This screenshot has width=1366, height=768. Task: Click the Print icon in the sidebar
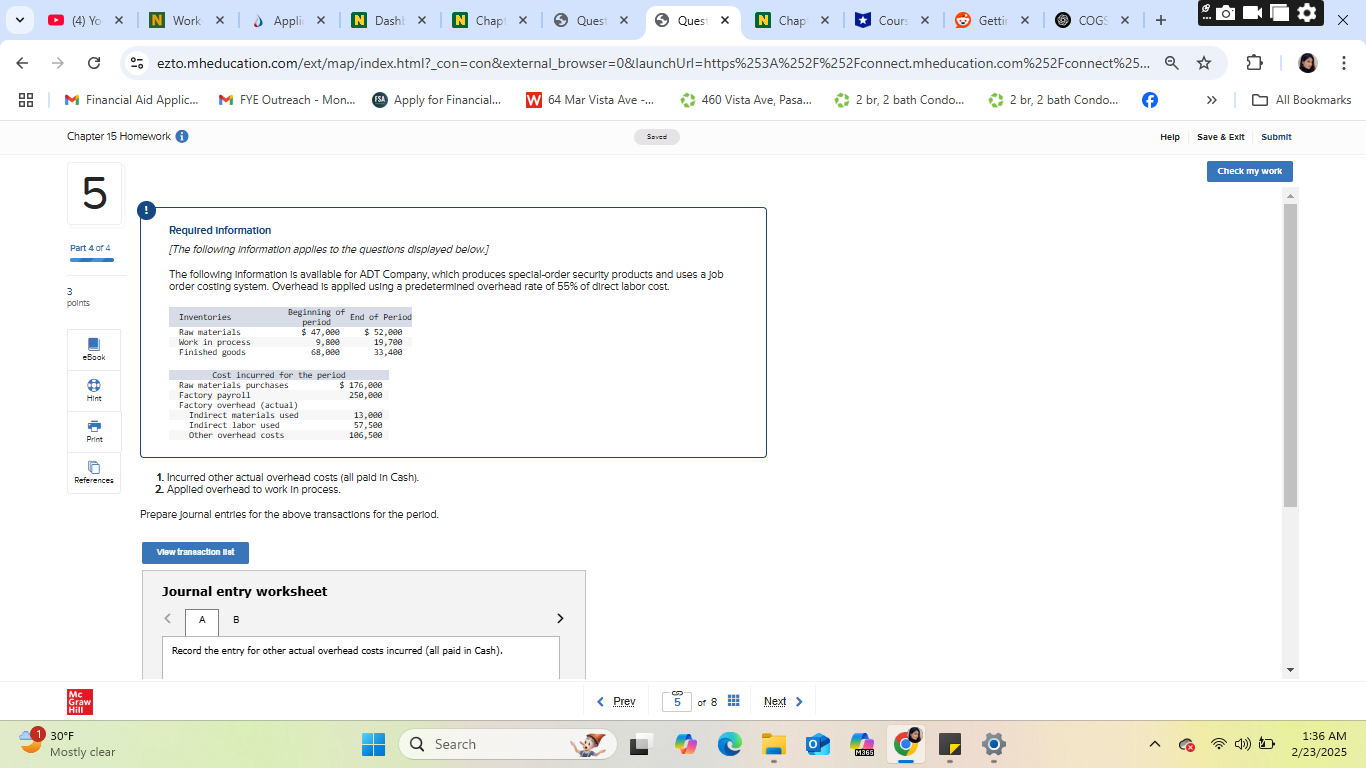93,431
